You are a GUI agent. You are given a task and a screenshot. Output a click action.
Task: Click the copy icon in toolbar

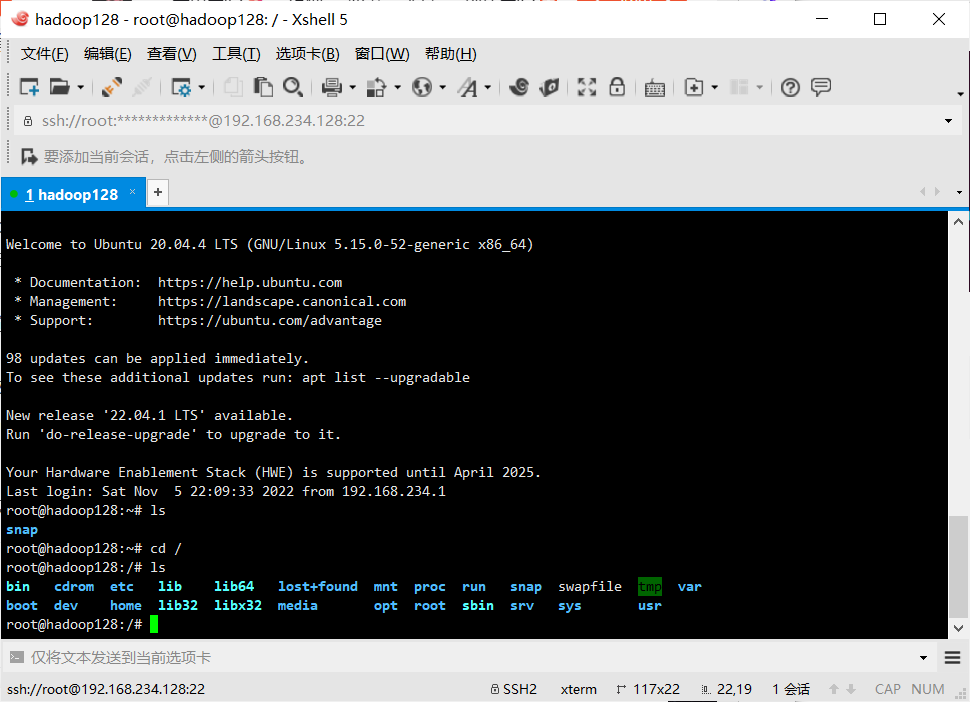[x=233, y=87]
